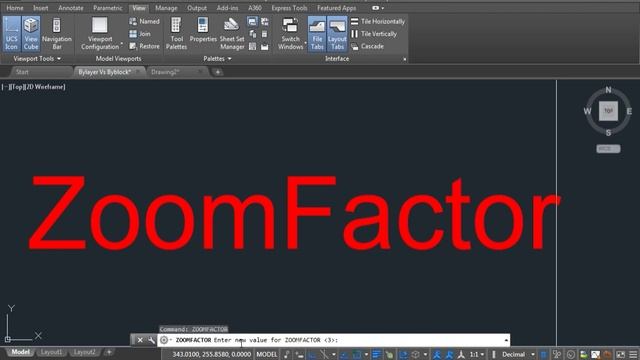Screen dimensions: 640x360
Task: Click the Clean Screen status icon
Action: 620,354
